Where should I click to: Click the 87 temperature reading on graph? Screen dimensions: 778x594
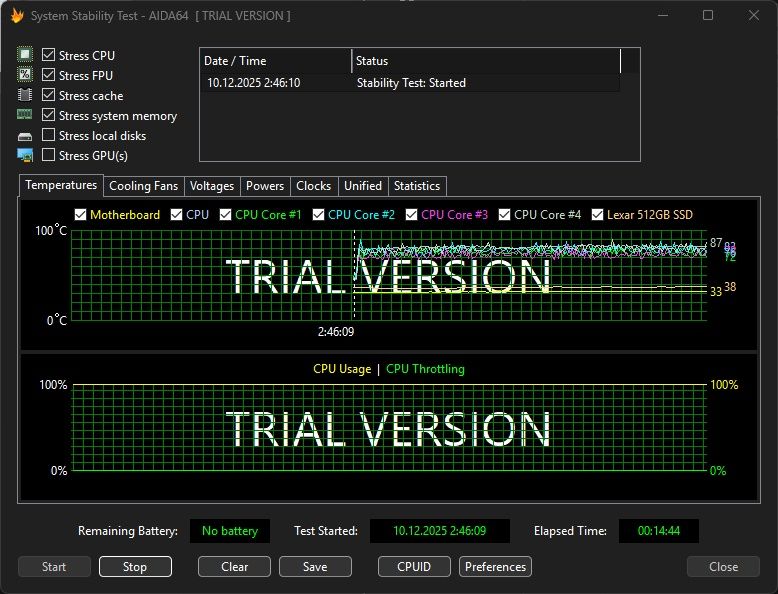click(x=715, y=243)
